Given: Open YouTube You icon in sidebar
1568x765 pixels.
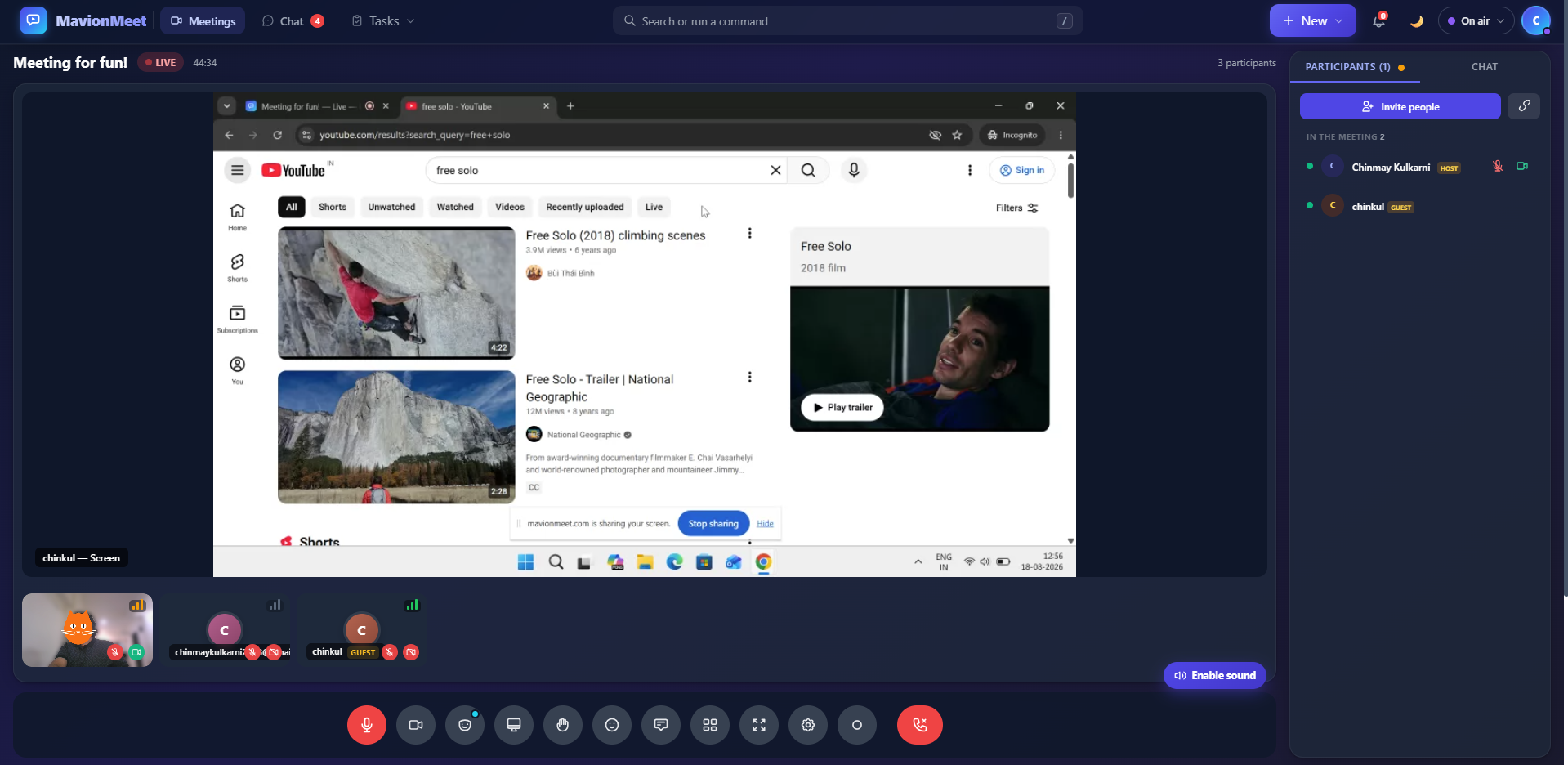Looking at the screenshot, I should (238, 370).
